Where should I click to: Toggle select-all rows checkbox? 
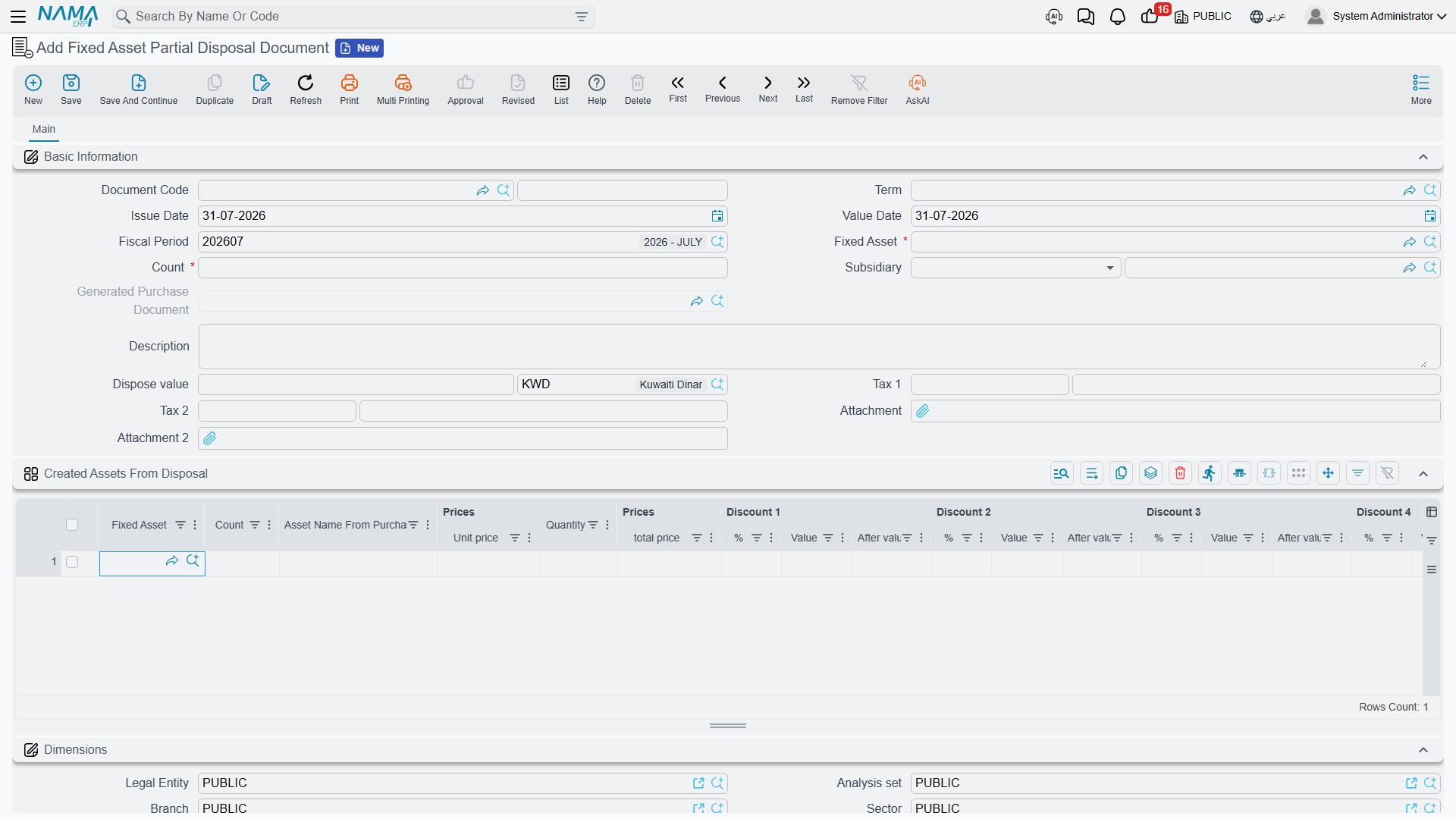(72, 525)
